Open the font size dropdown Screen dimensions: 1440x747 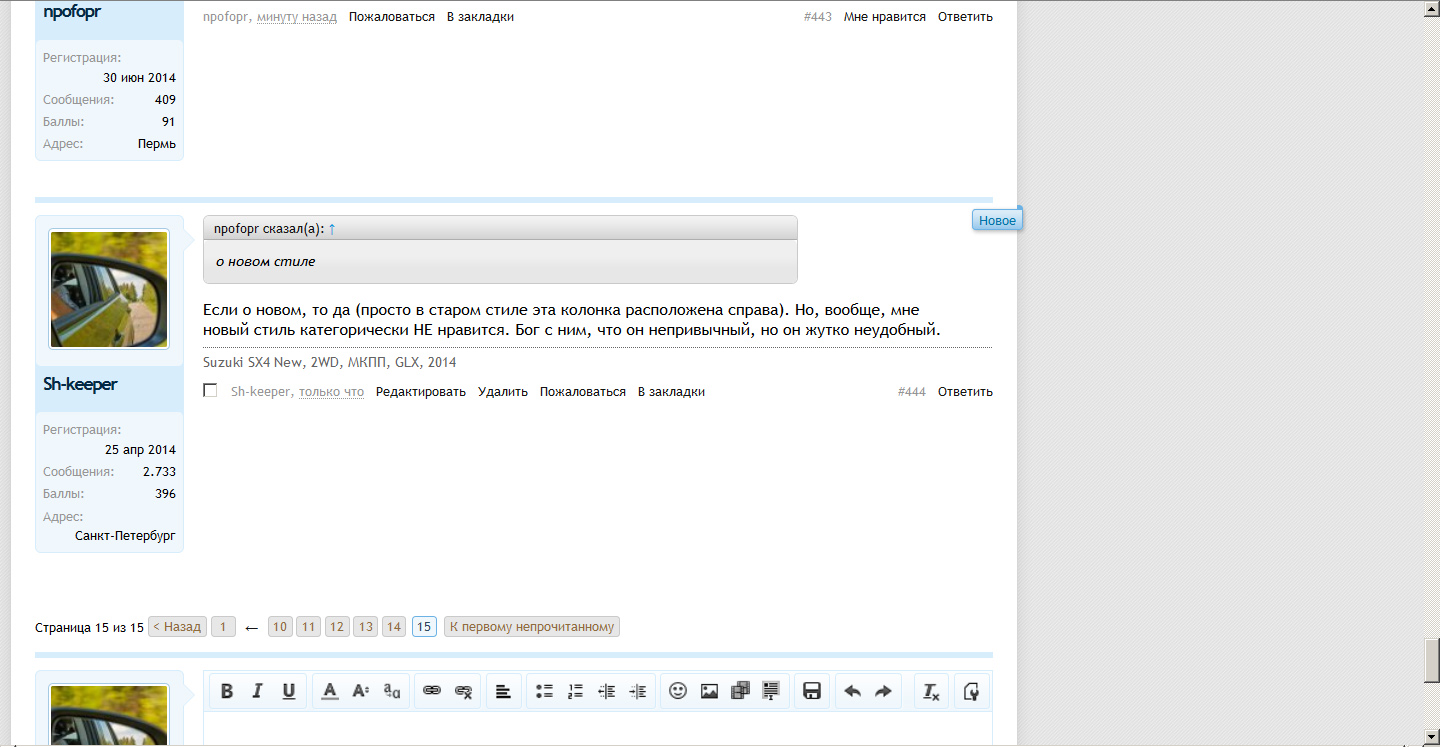point(361,691)
